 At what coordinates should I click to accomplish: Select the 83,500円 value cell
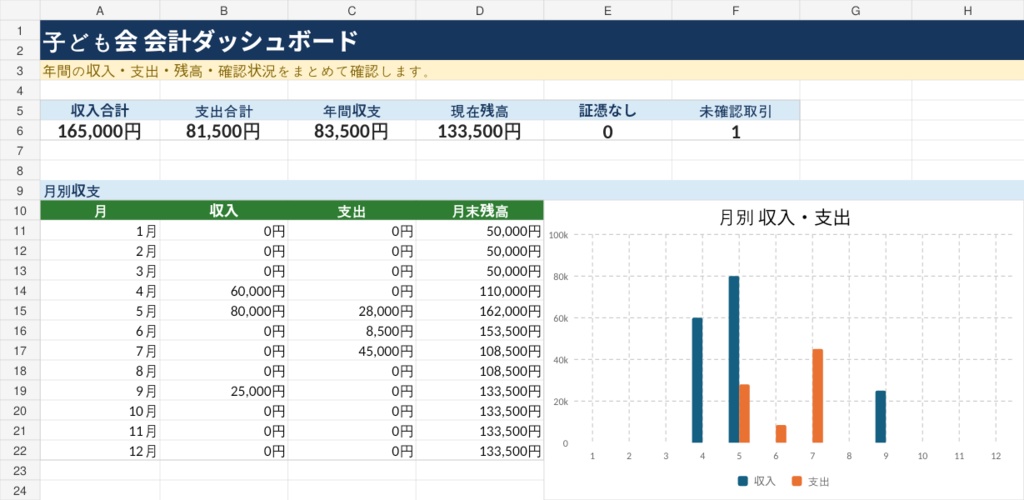[352, 131]
